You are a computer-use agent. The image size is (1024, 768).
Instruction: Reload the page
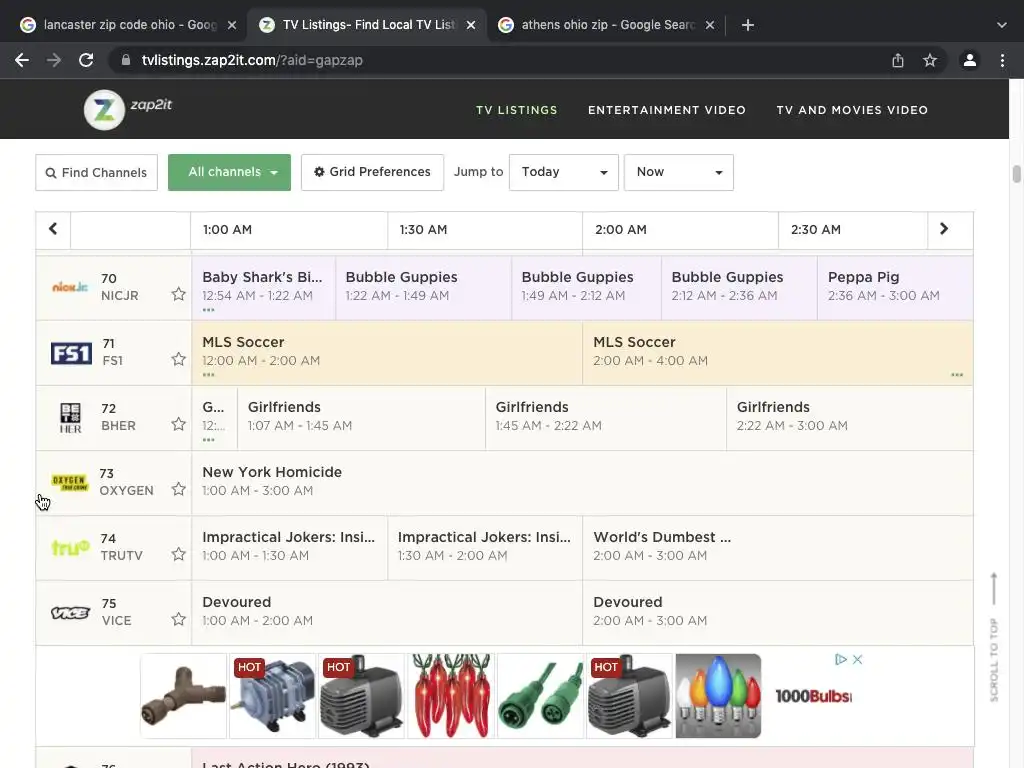86,60
